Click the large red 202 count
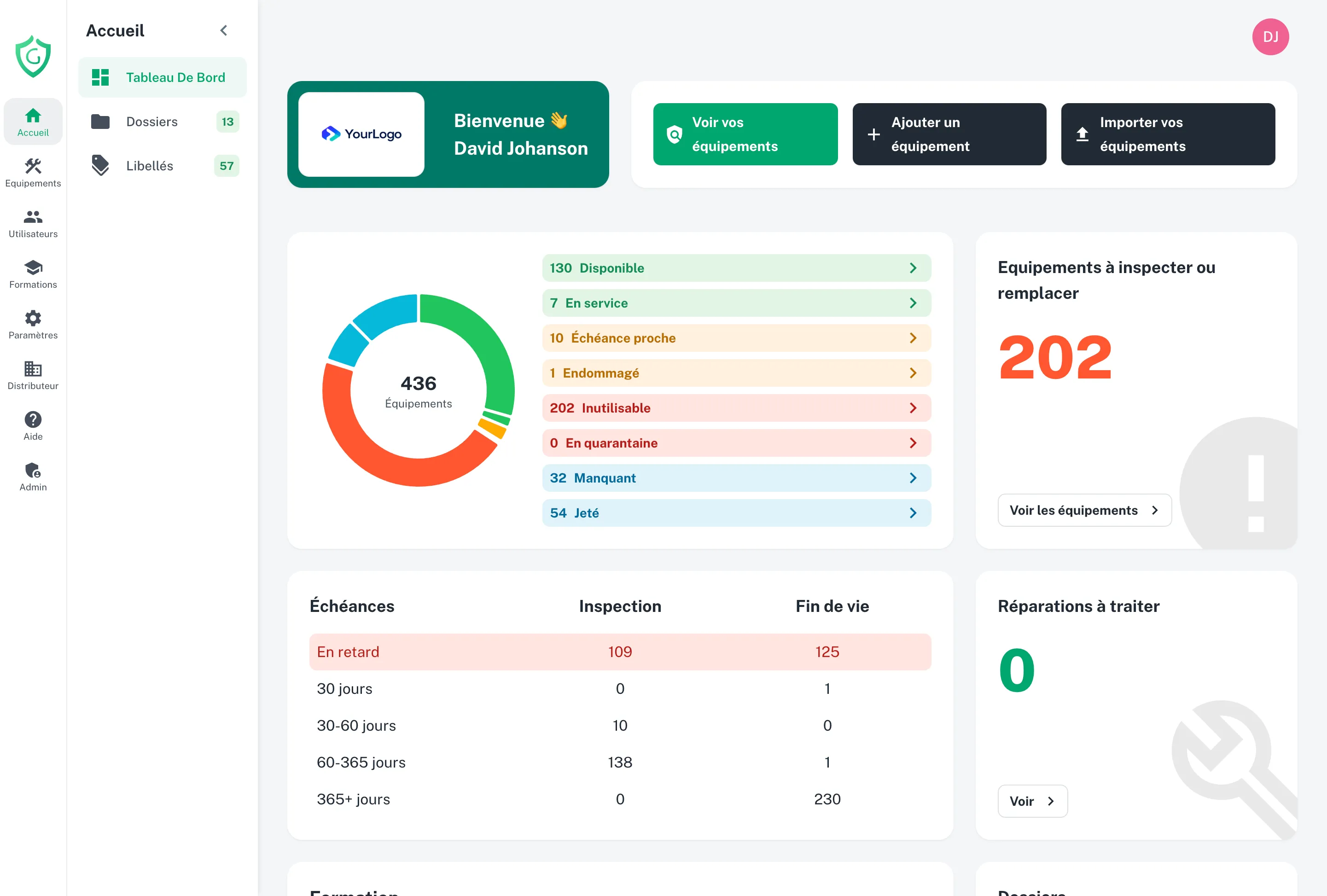Image resolution: width=1327 pixels, height=896 pixels. click(1055, 357)
